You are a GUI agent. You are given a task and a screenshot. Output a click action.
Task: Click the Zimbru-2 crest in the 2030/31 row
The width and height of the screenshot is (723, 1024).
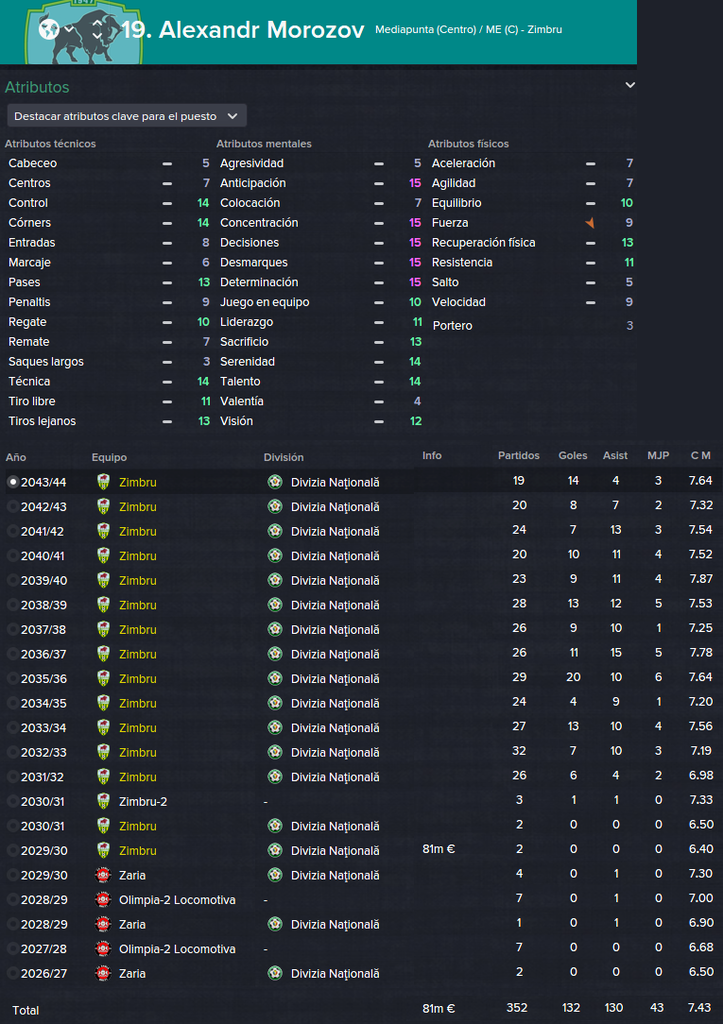[x=103, y=800]
